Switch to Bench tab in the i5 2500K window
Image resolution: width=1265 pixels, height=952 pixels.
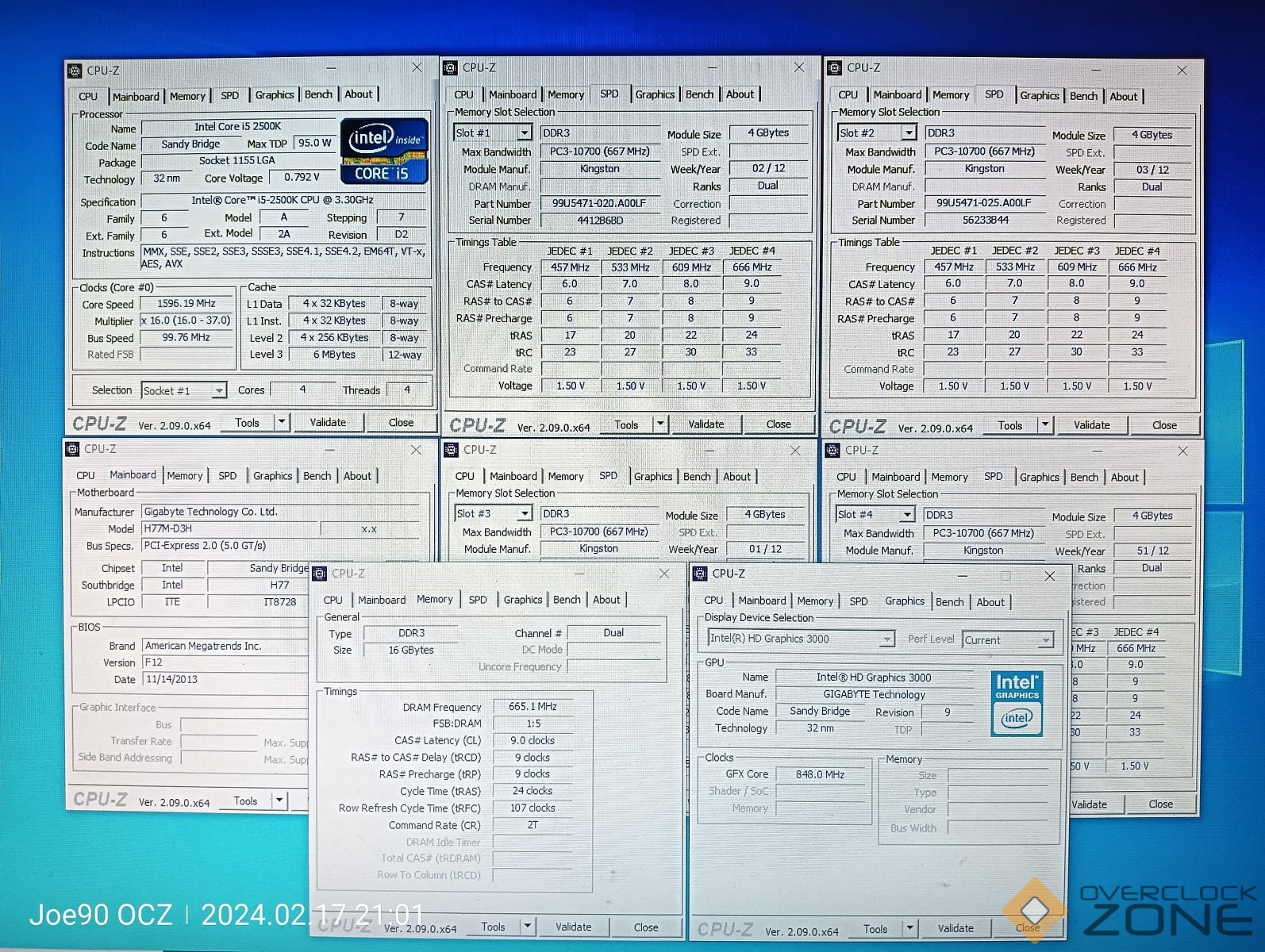coord(318,94)
